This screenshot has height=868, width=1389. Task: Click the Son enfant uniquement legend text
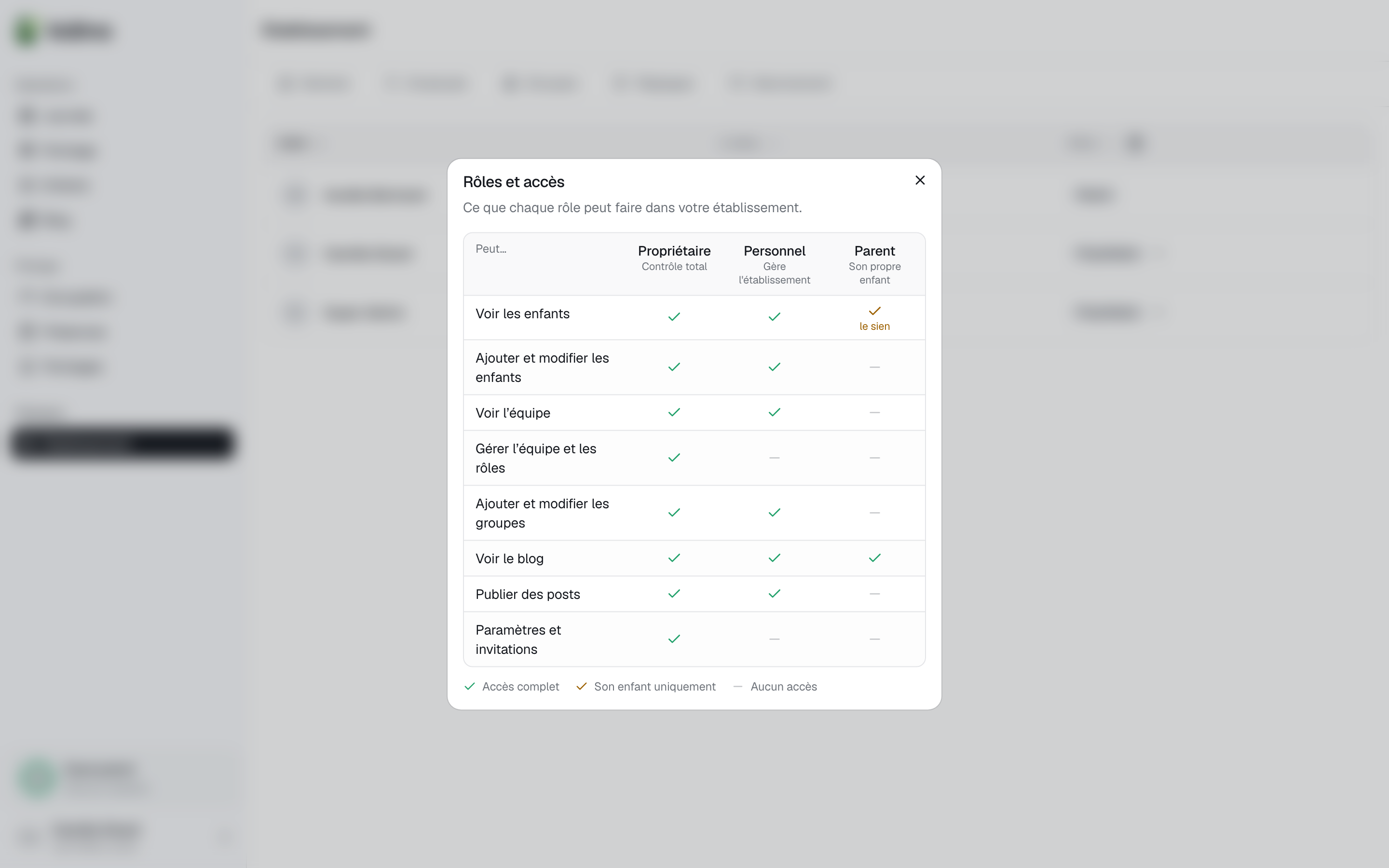(654, 687)
